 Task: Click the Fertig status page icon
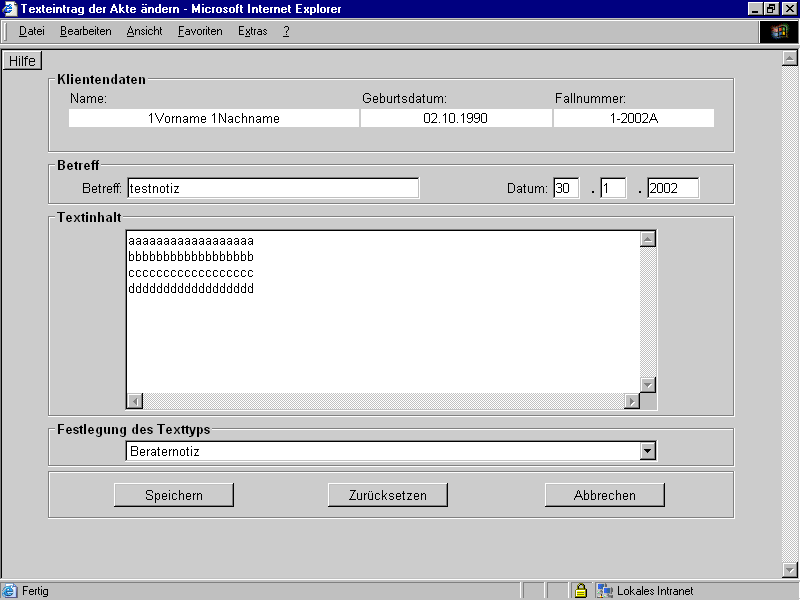[10, 591]
